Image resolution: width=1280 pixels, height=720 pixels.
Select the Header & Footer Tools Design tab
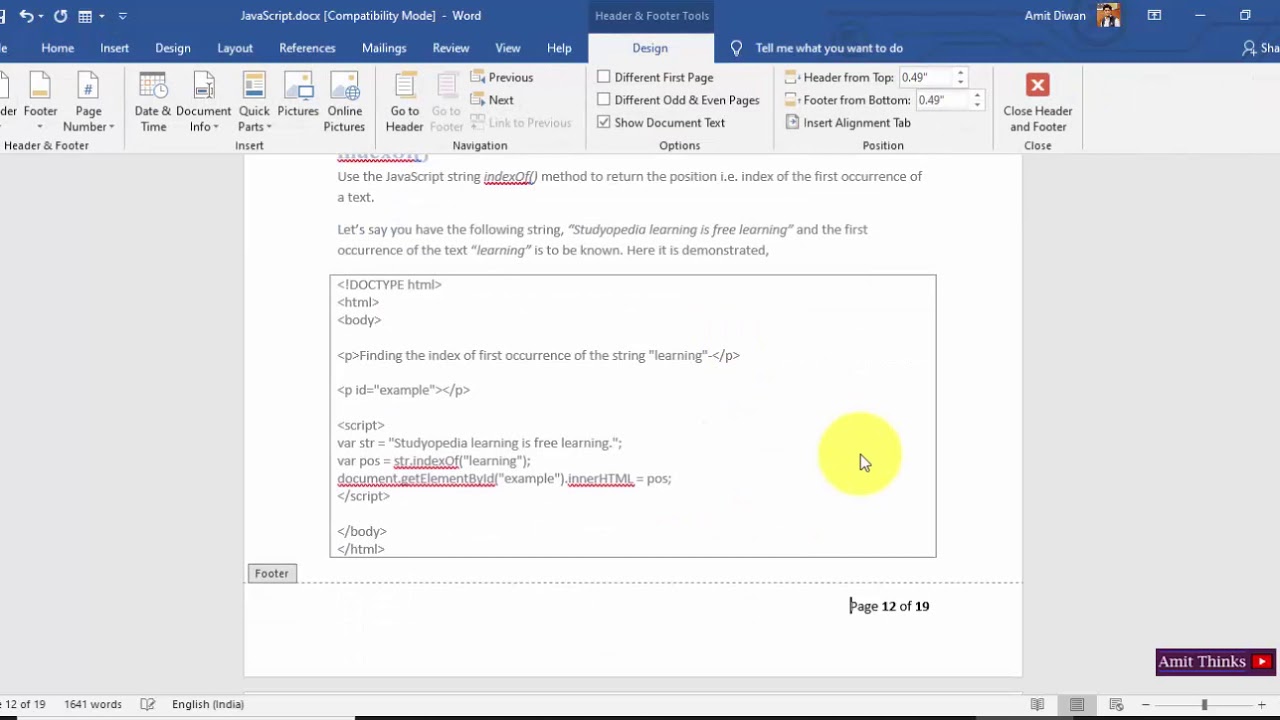click(x=650, y=48)
